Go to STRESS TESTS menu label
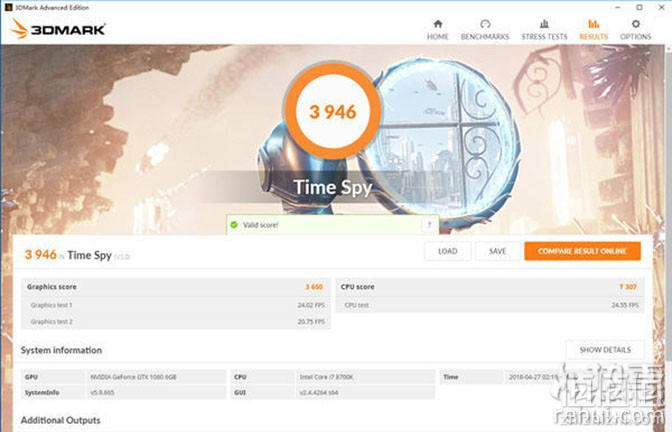 [544, 37]
